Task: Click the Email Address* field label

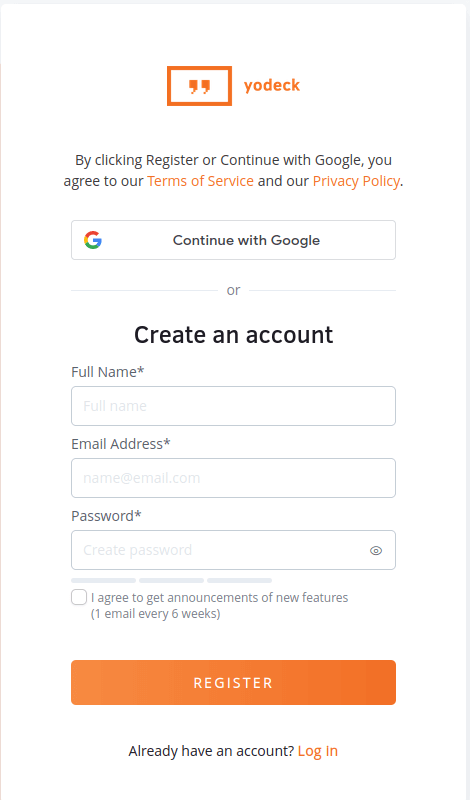Action: point(120,444)
